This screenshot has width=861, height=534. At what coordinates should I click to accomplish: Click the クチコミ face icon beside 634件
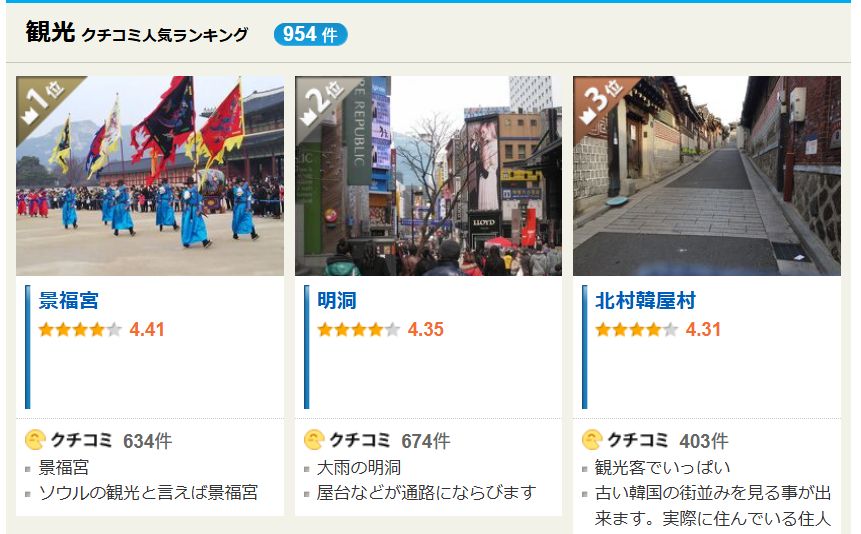tap(35, 440)
